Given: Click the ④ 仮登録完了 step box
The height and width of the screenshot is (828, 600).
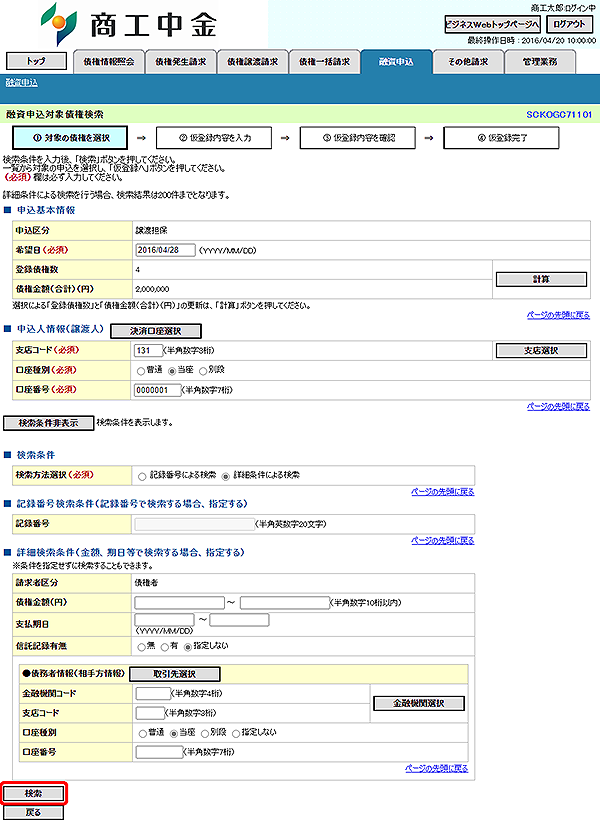Looking at the screenshot, I should point(501,138).
